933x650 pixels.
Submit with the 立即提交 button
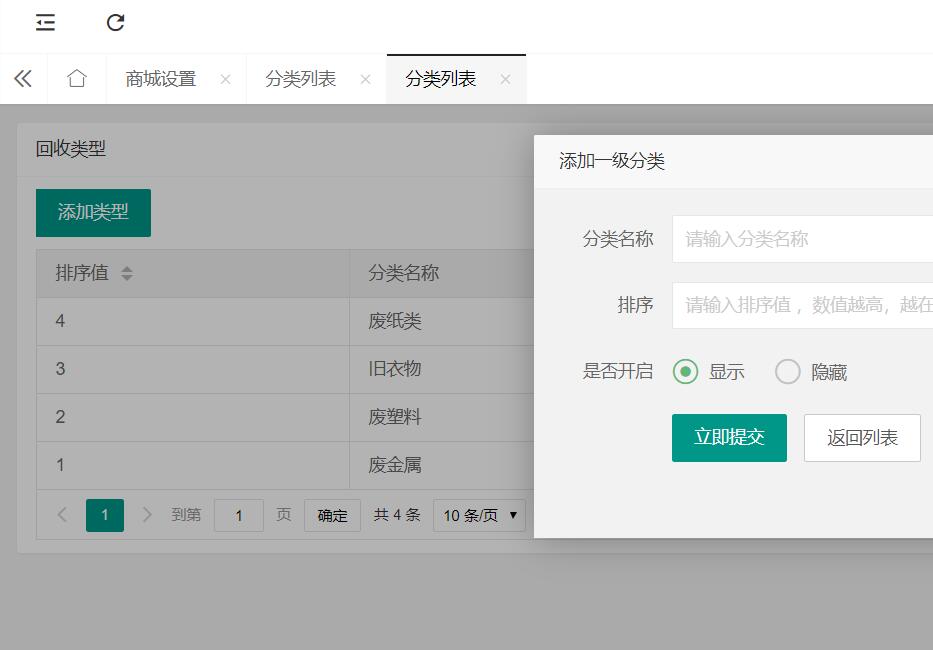(x=730, y=438)
